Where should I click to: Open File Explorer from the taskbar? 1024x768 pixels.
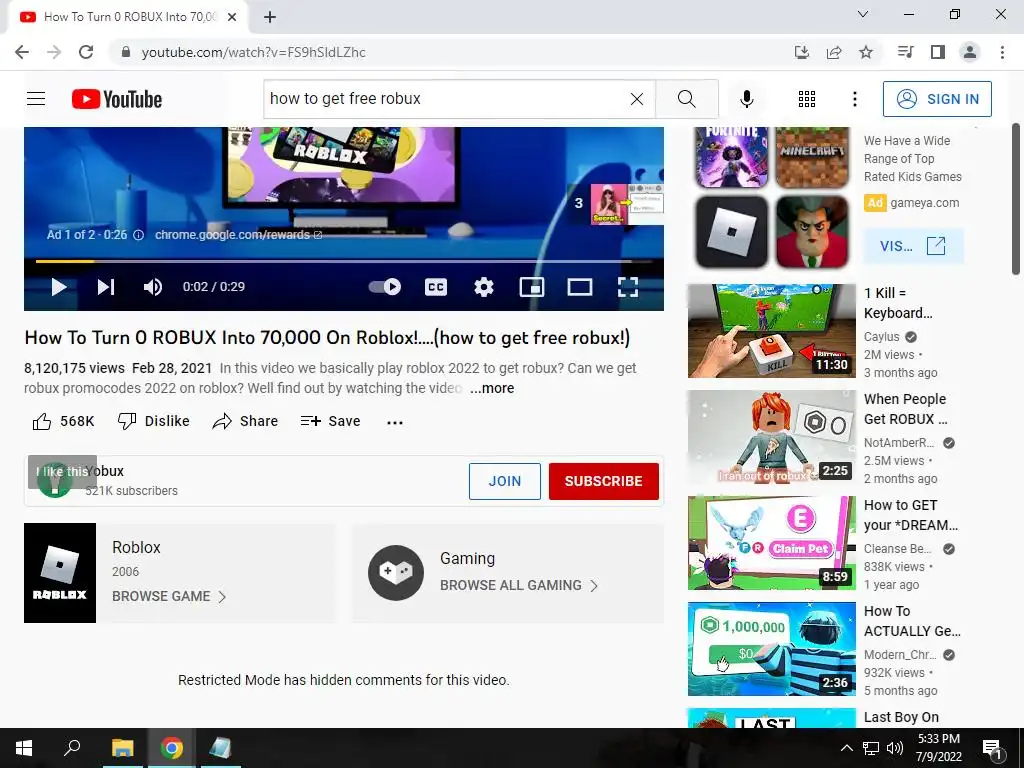pos(122,748)
